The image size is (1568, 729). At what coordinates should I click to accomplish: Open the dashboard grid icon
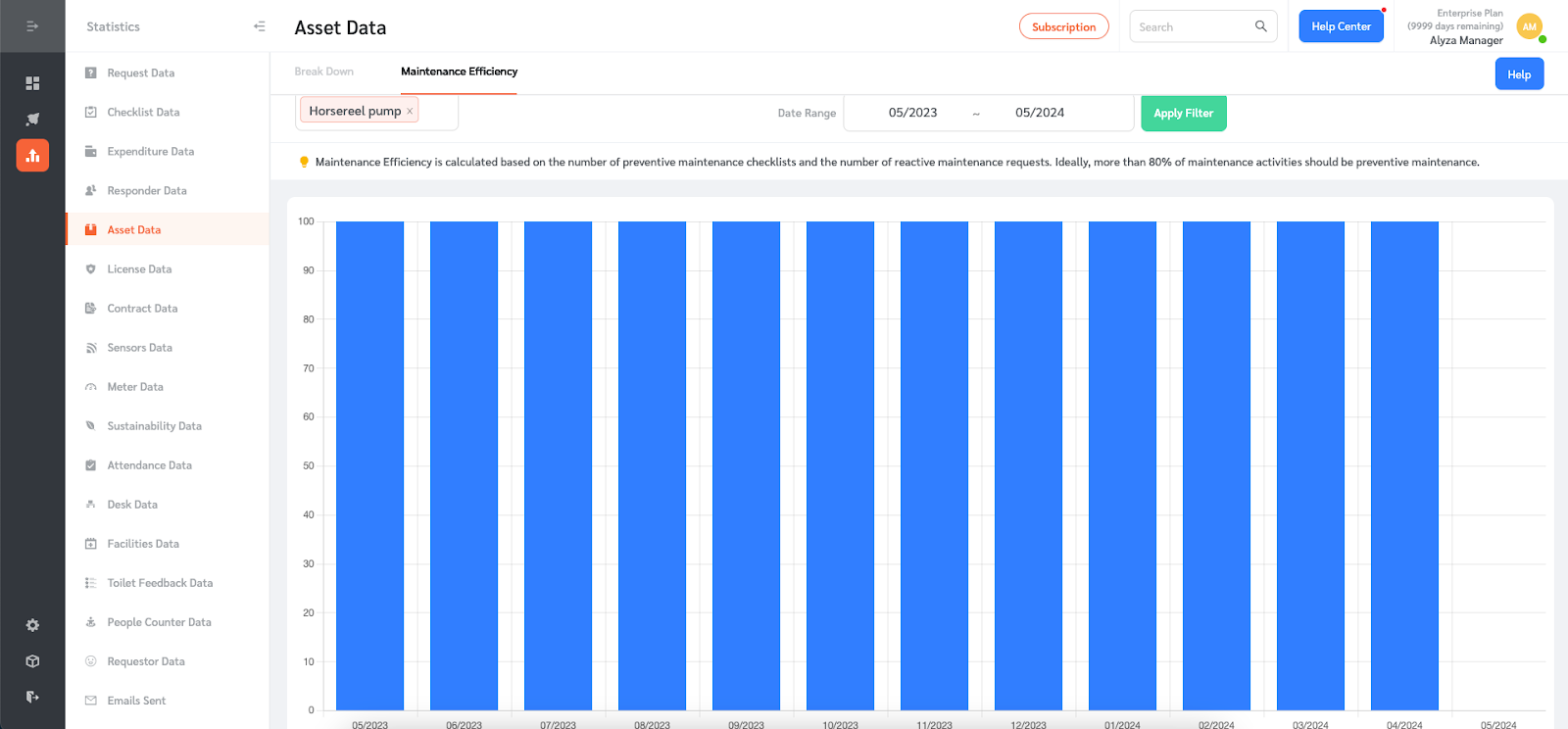[x=32, y=83]
